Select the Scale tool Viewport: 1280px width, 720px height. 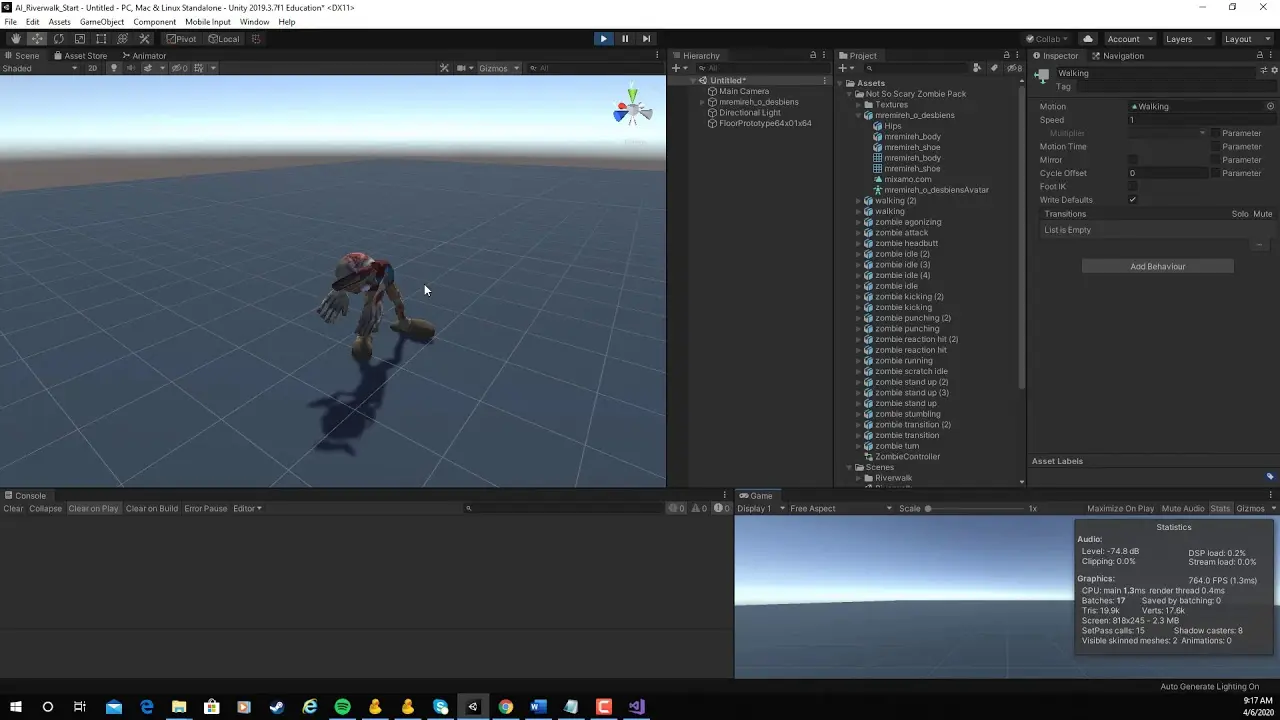coord(80,39)
